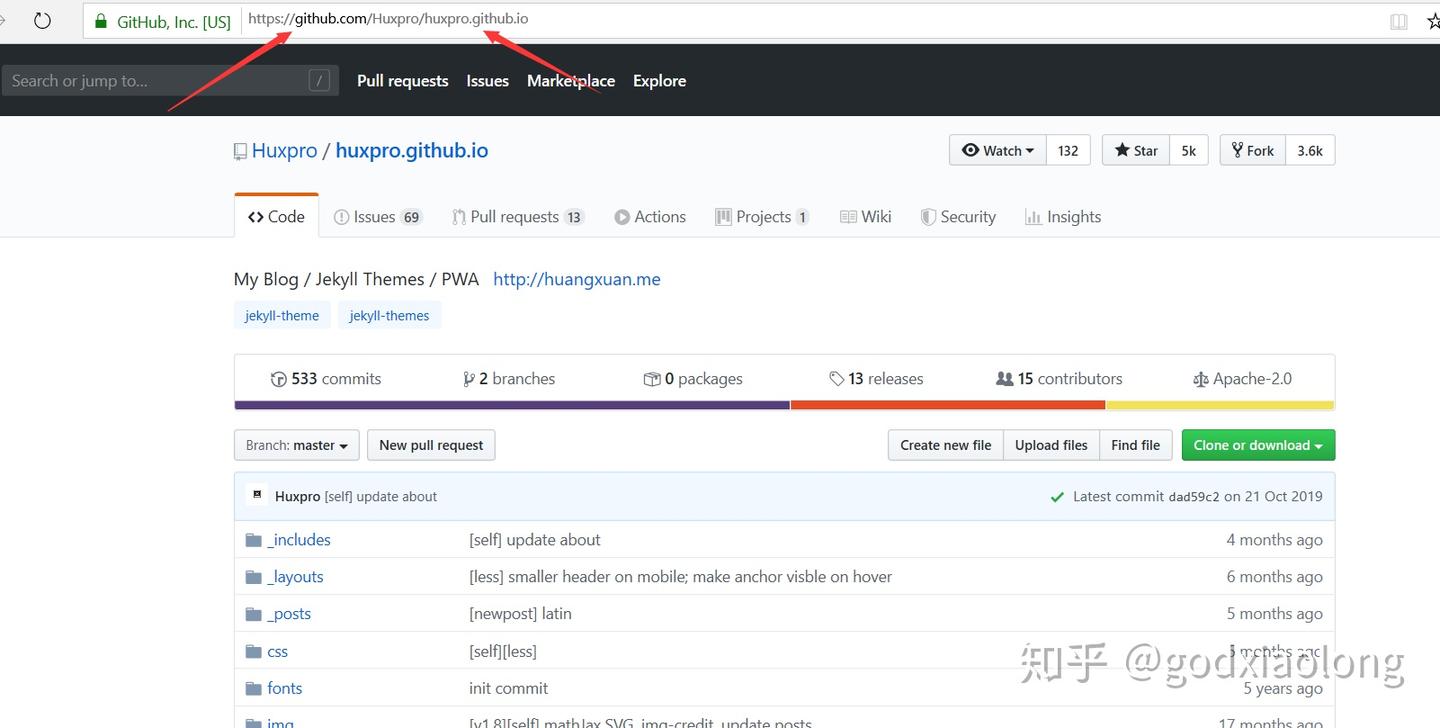The height and width of the screenshot is (728, 1440).
Task: Expand the Clone or download menu
Action: [1257, 445]
